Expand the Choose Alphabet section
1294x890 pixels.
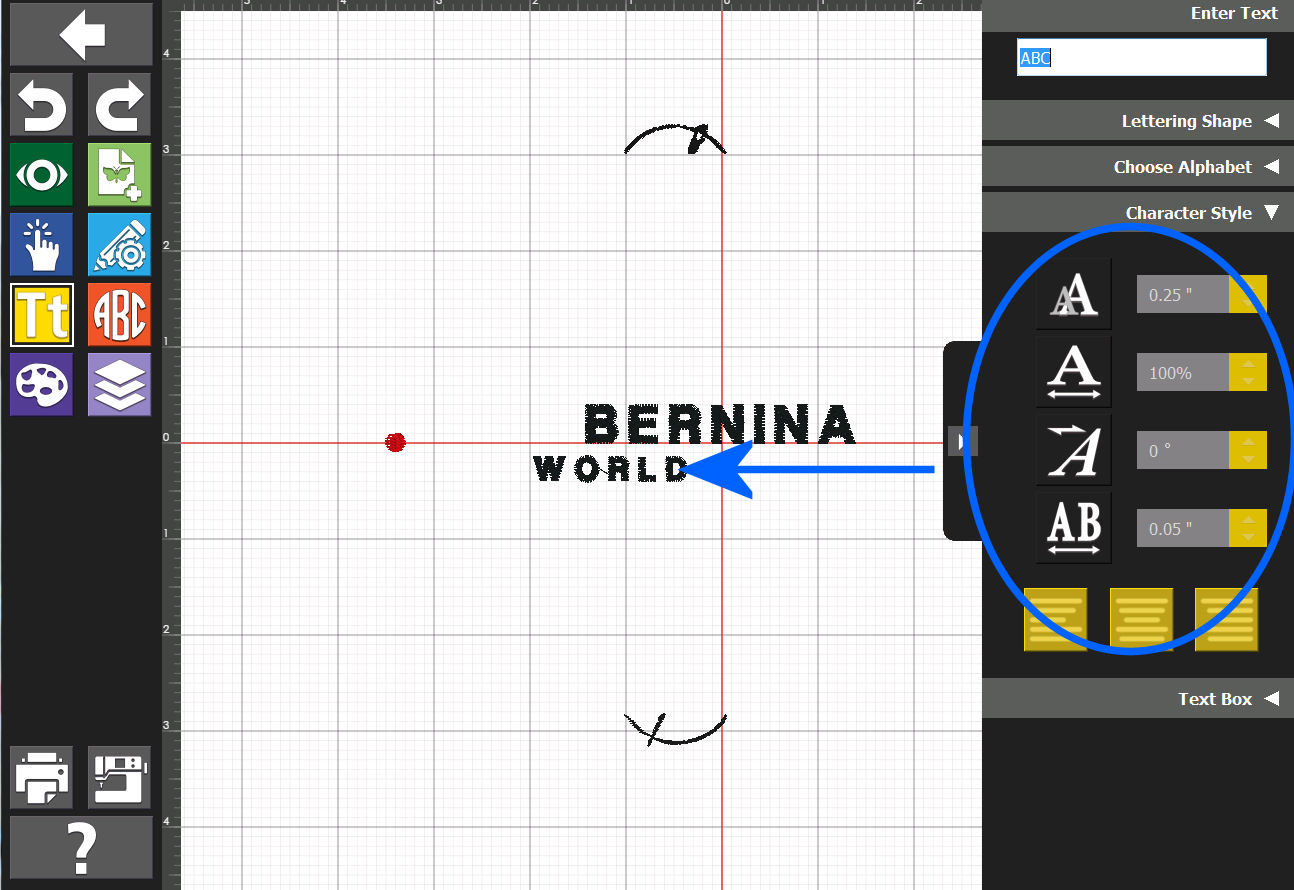[1138, 167]
